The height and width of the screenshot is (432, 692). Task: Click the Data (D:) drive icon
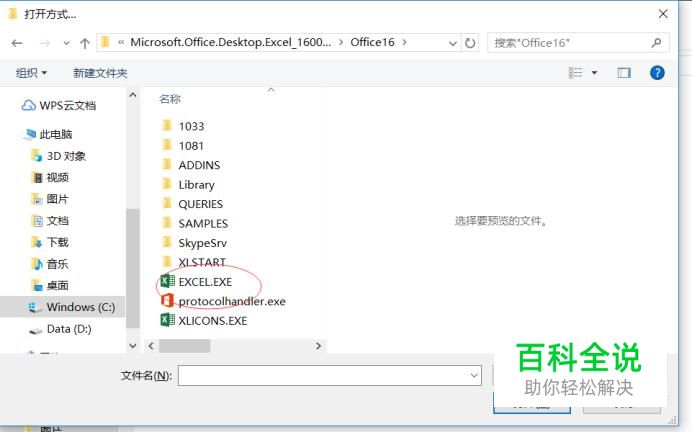(35, 330)
